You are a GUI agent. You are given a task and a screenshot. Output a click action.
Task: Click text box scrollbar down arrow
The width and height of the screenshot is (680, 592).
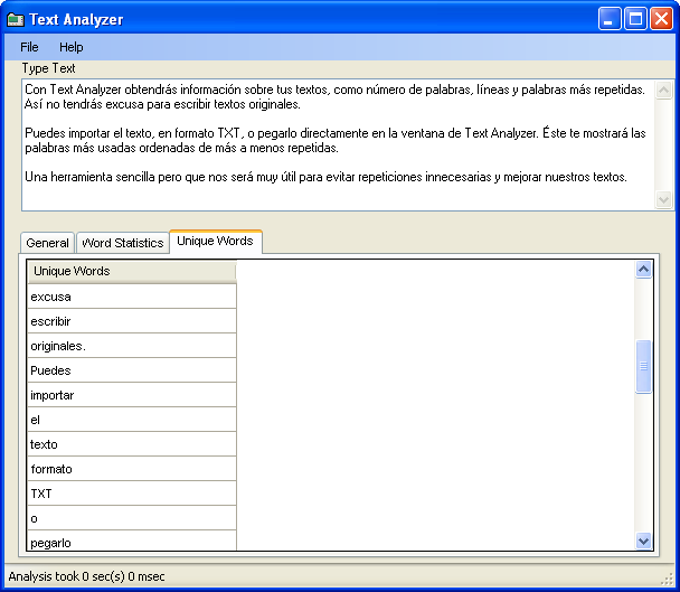tap(663, 200)
